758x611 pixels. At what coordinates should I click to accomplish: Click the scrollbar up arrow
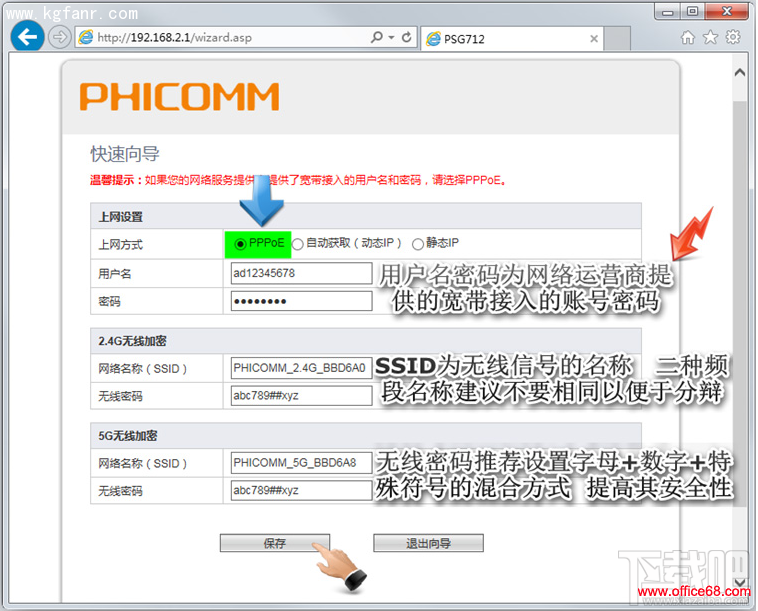tap(740, 73)
